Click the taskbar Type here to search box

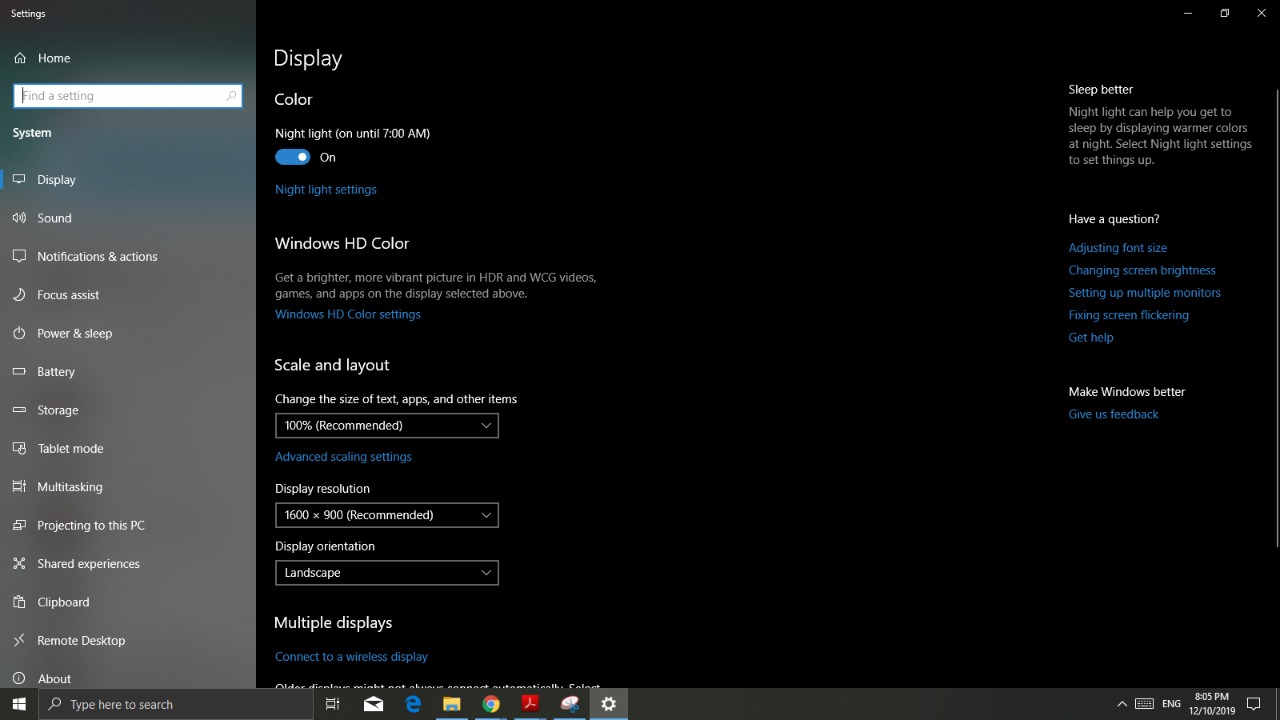(176, 704)
